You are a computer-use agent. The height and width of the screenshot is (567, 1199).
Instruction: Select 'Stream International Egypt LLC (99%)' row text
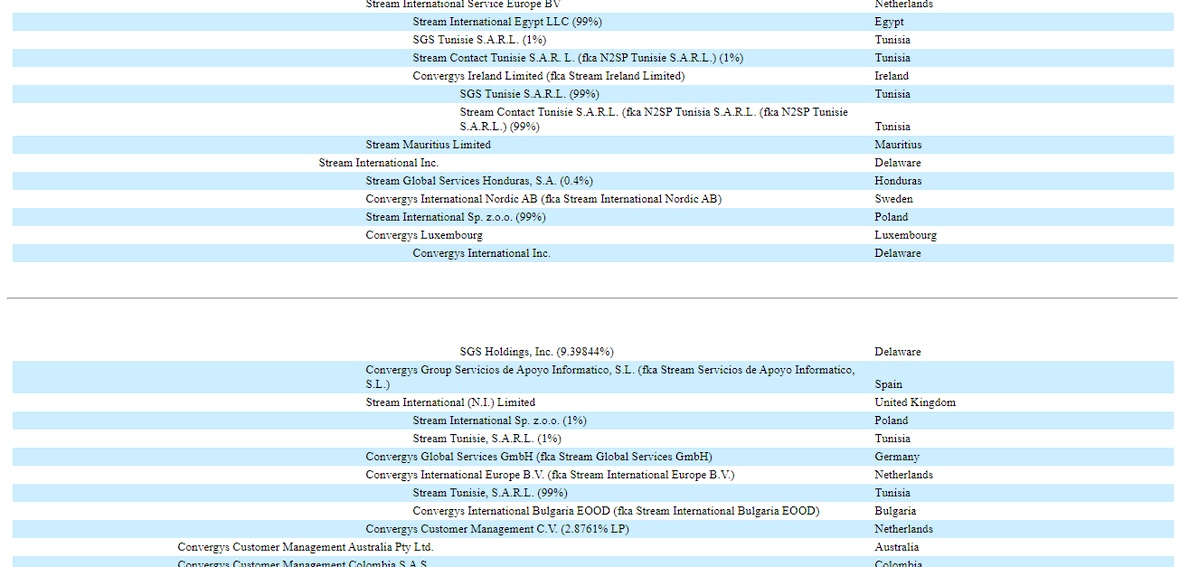click(x=507, y=22)
